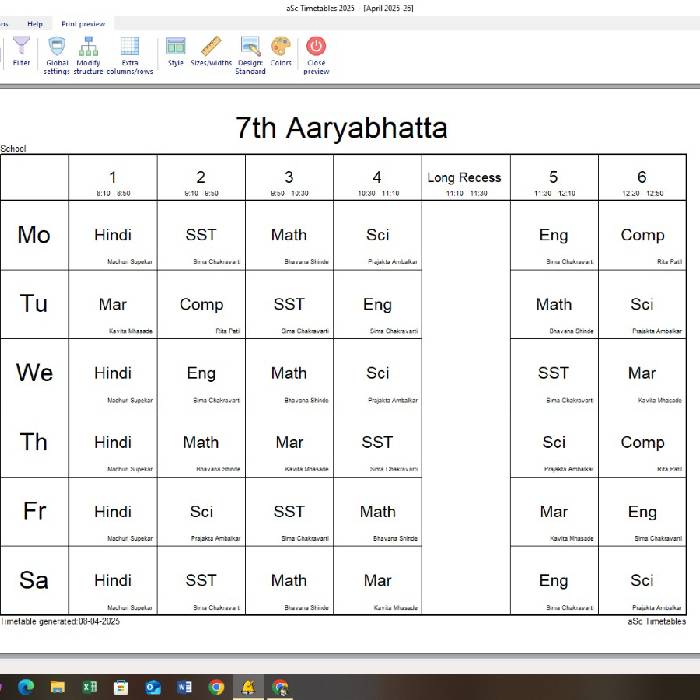The image size is (700, 700).
Task: Select Monday period 5 Eng cell
Action: pyautogui.click(x=554, y=235)
